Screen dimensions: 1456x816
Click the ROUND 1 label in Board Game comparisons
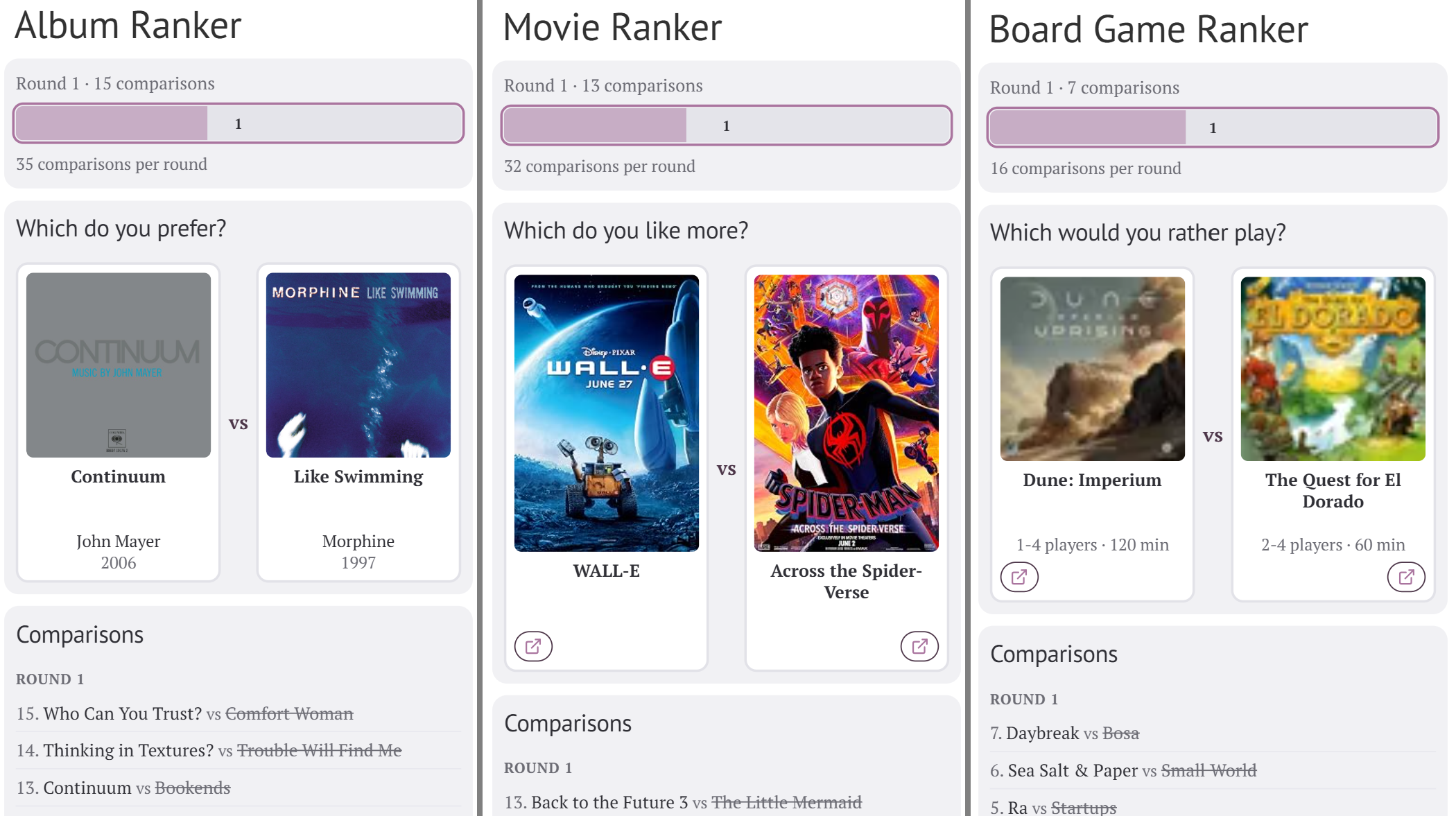[x=1024, y=700]
